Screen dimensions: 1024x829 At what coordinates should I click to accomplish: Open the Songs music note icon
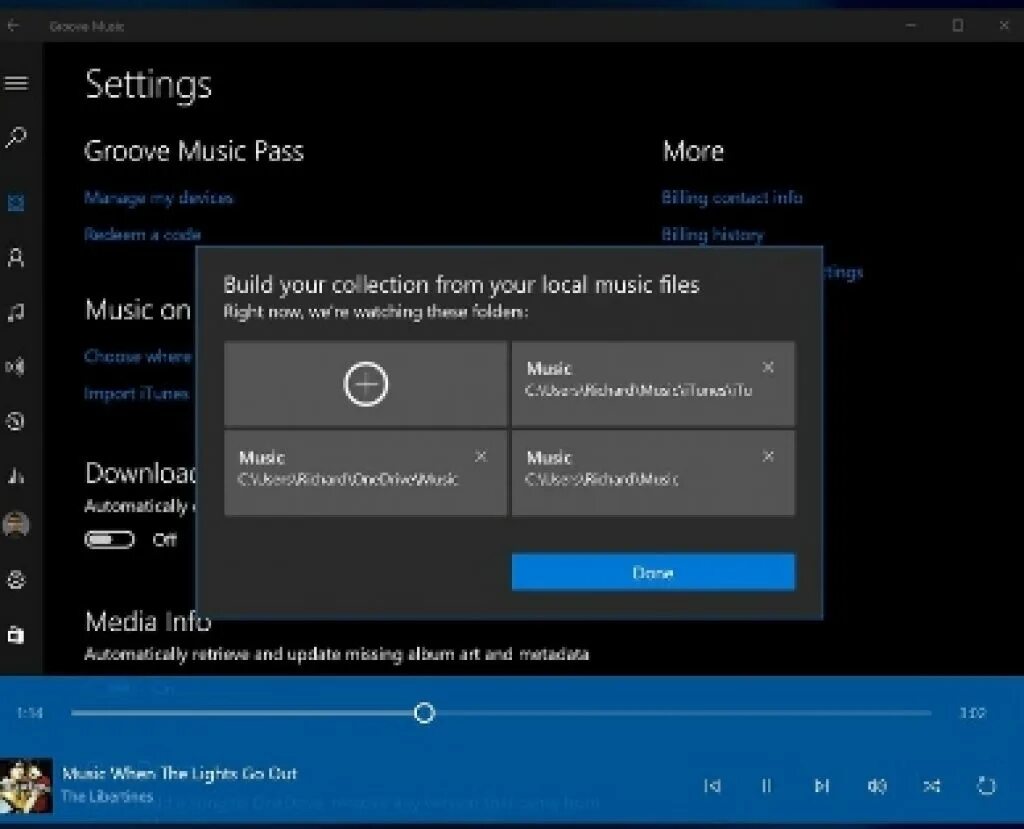16,312
